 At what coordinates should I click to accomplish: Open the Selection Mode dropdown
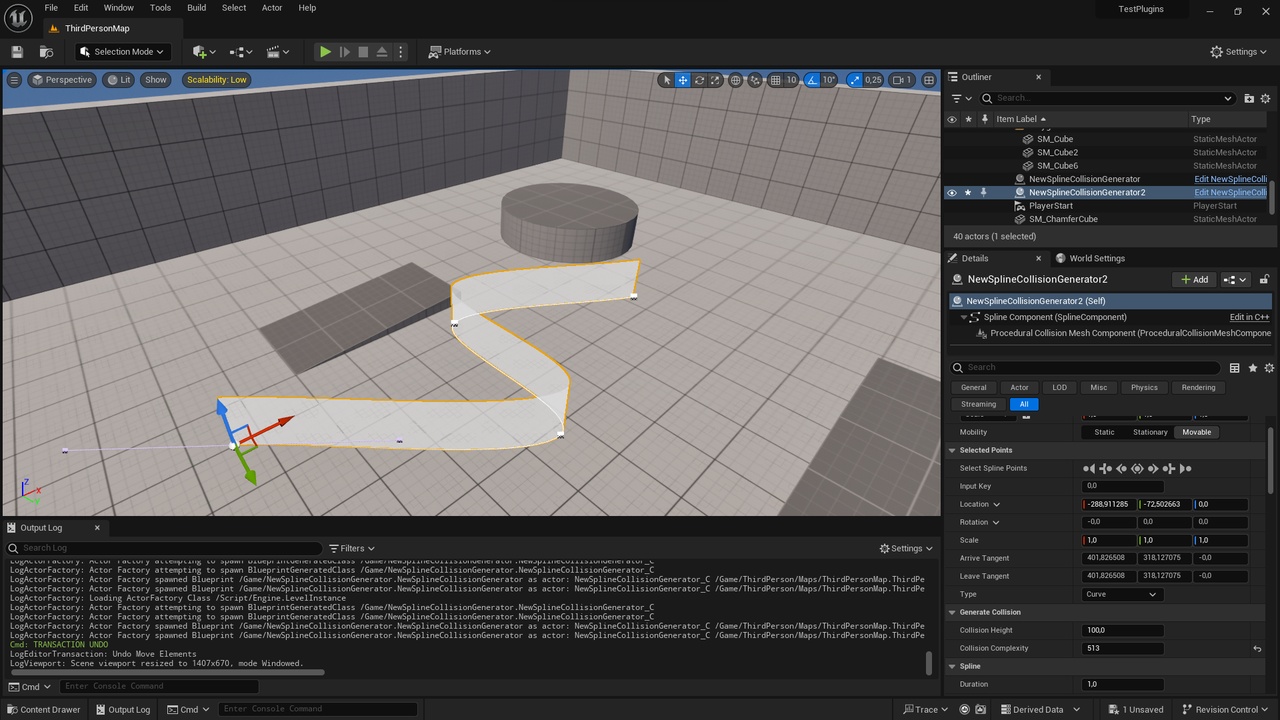click(x=122, y=52)
